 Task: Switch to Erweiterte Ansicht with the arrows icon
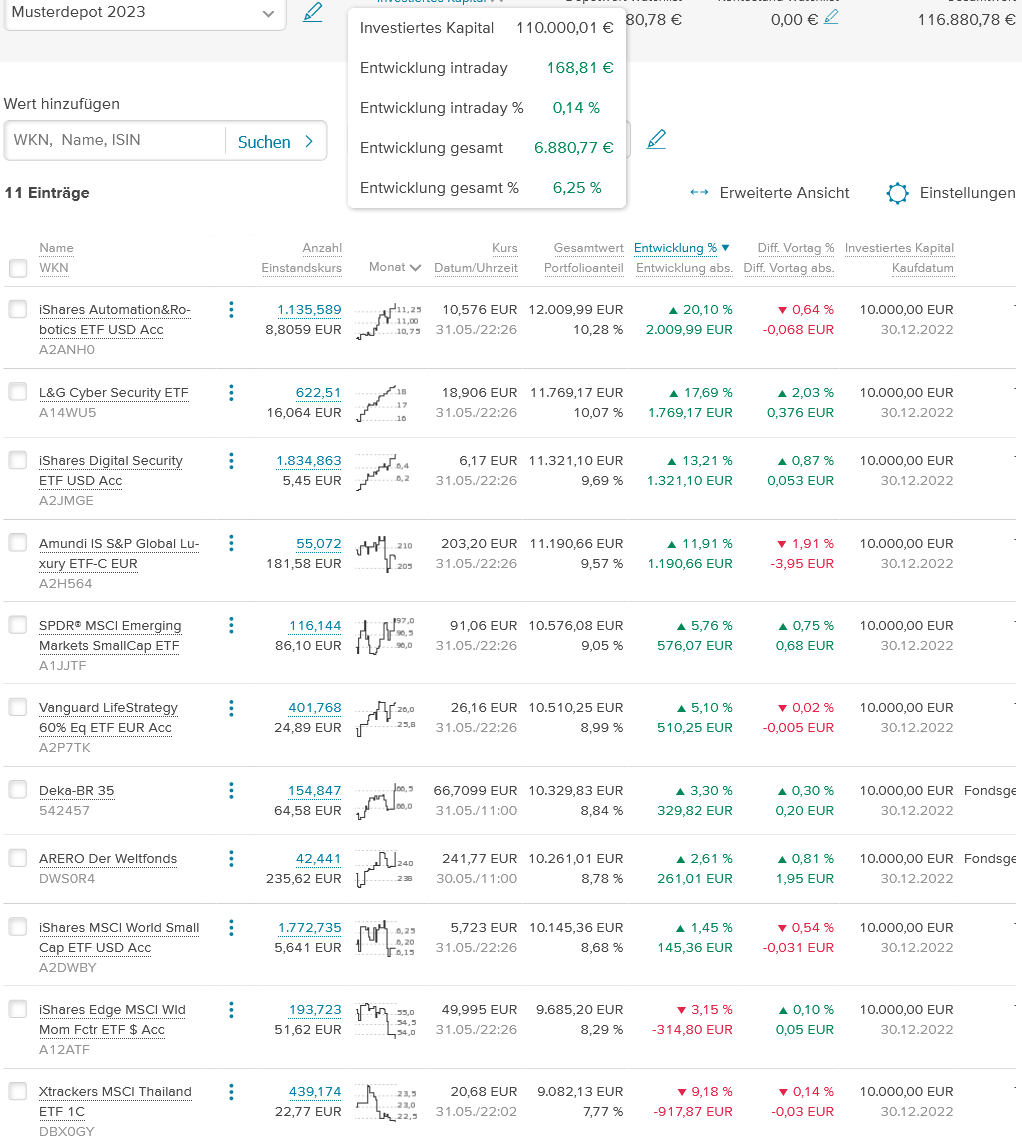tap(770, 193)
